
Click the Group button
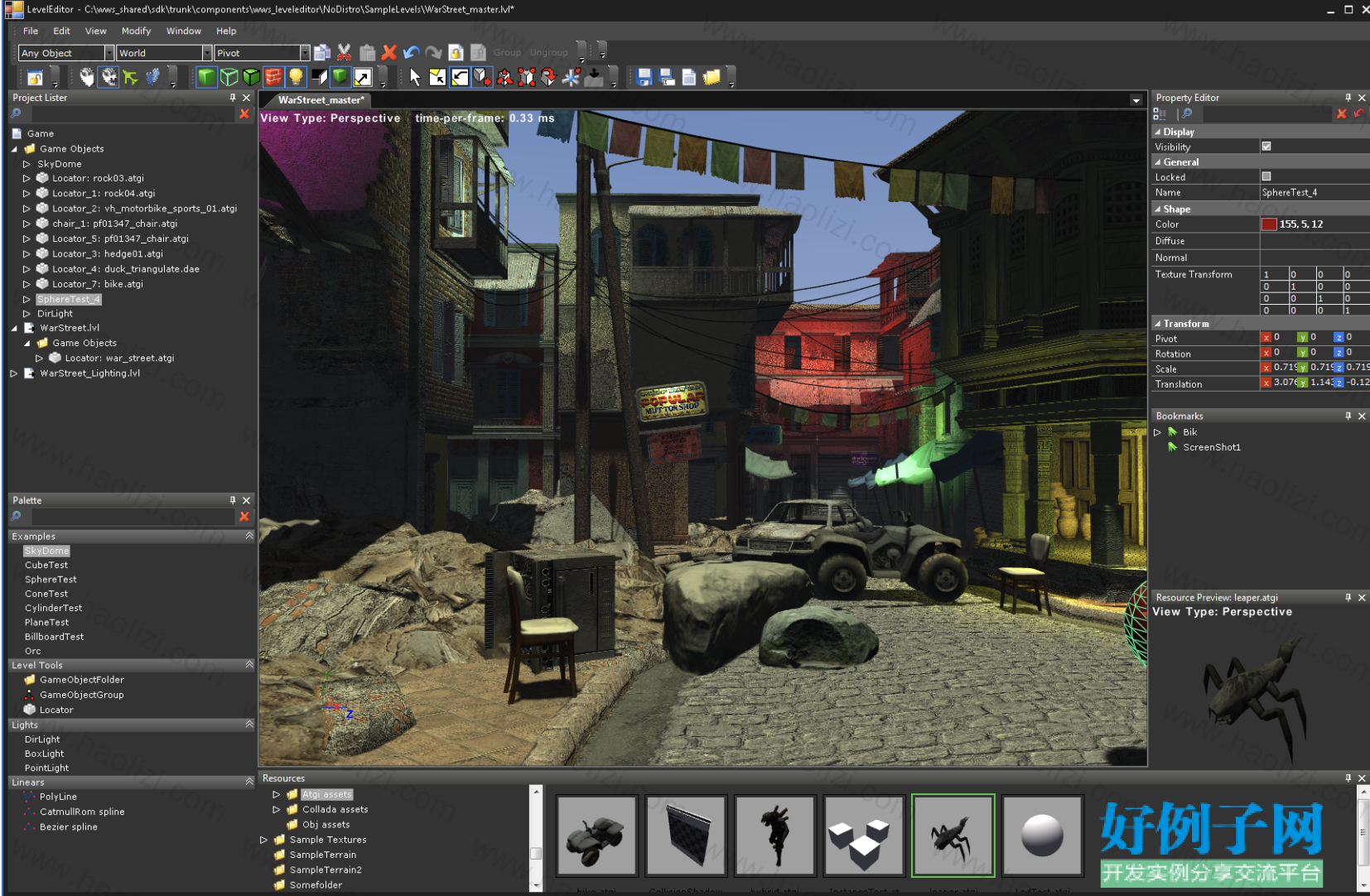[507, 52]
